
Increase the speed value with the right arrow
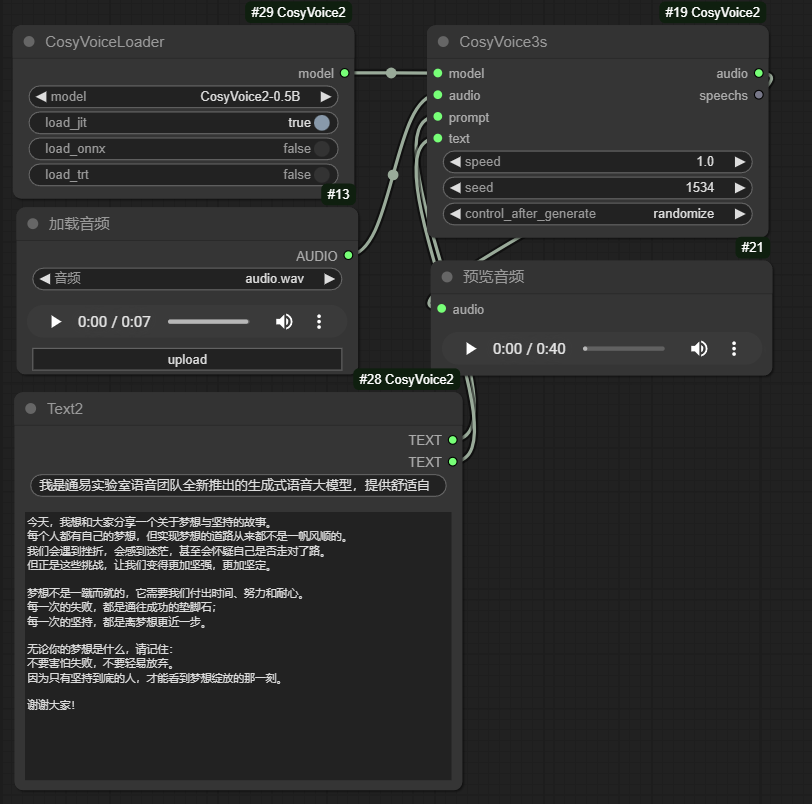coord(740,162)
